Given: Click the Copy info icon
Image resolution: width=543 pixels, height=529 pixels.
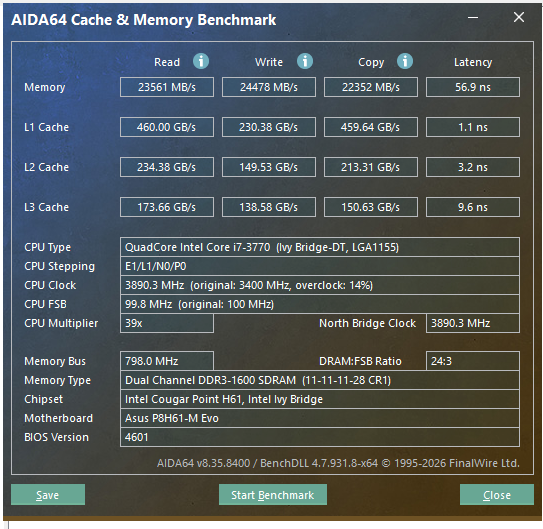Looking at the screenshot, I should [x=405, y=62].
